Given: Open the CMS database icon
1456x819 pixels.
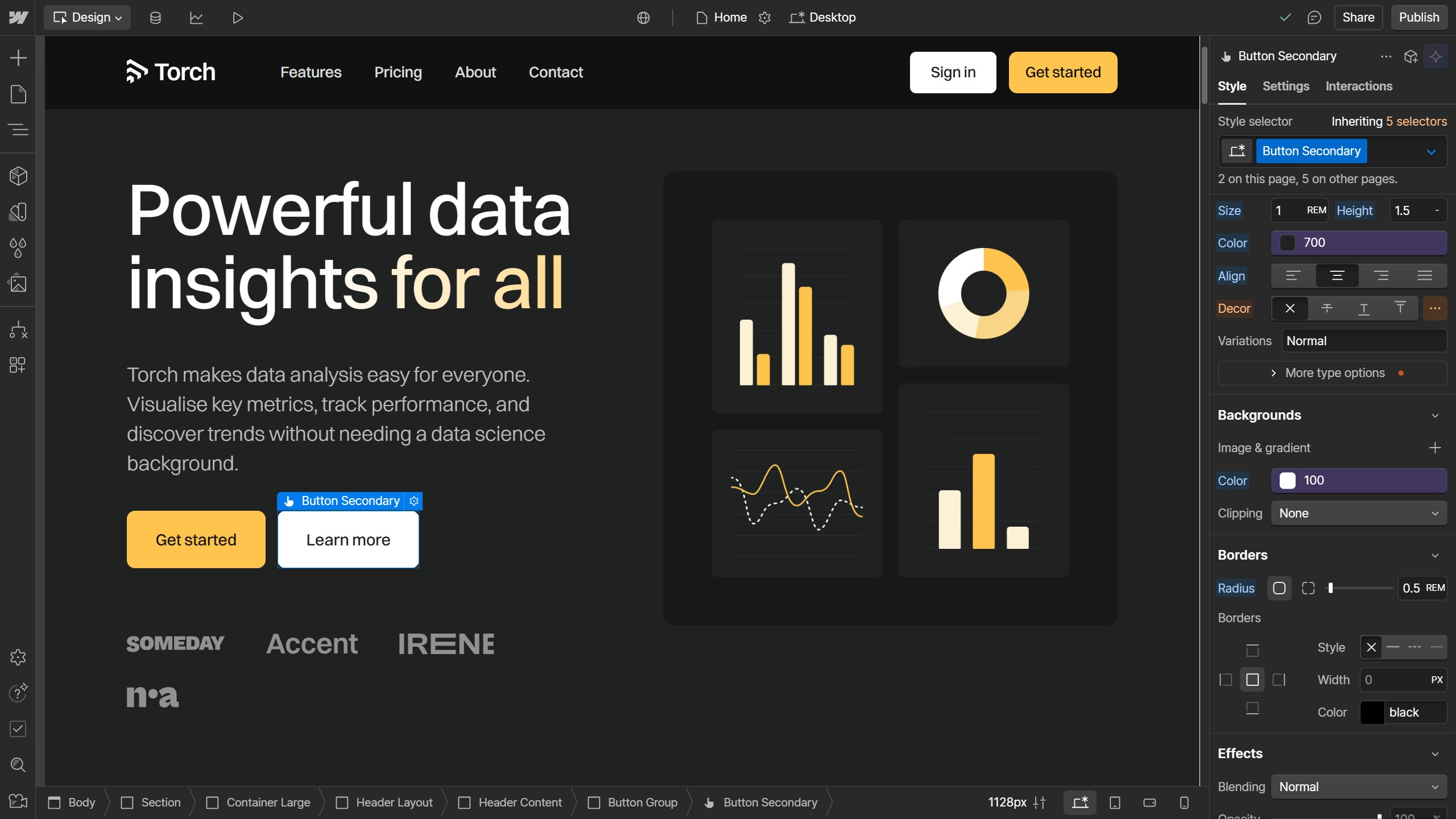Looking at the screenshot, I should [155, 18].
